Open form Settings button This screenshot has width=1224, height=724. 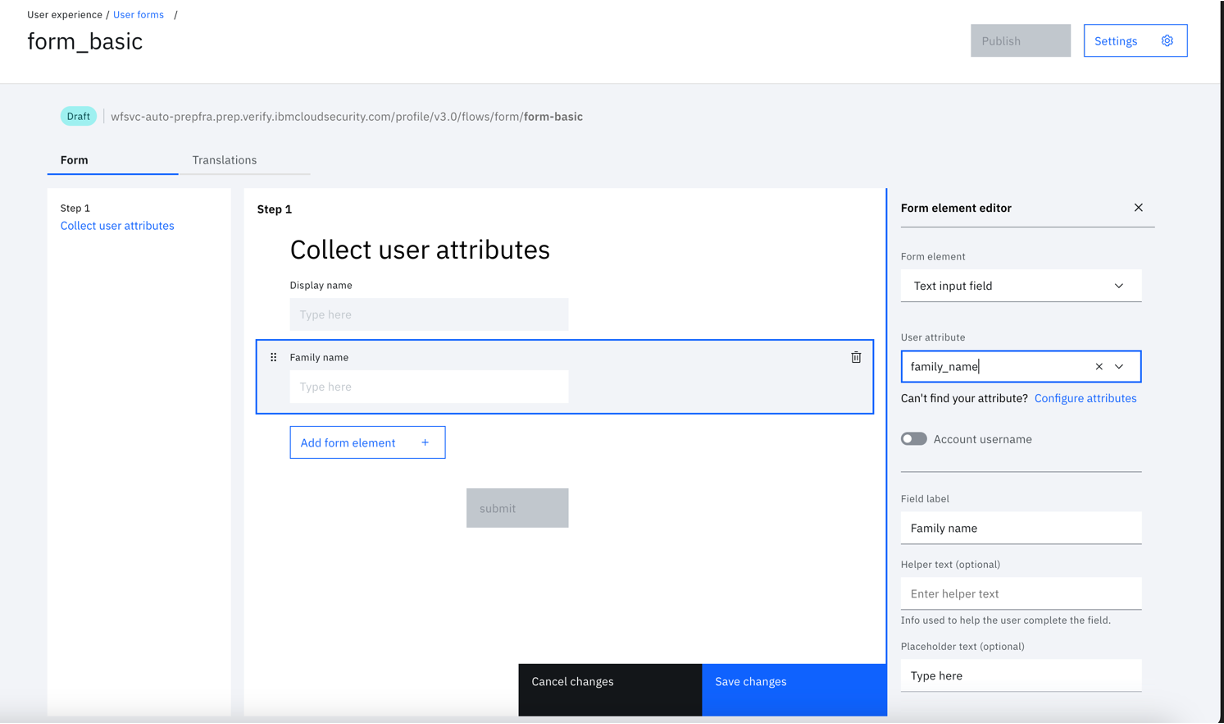(x=1135, y=41)
